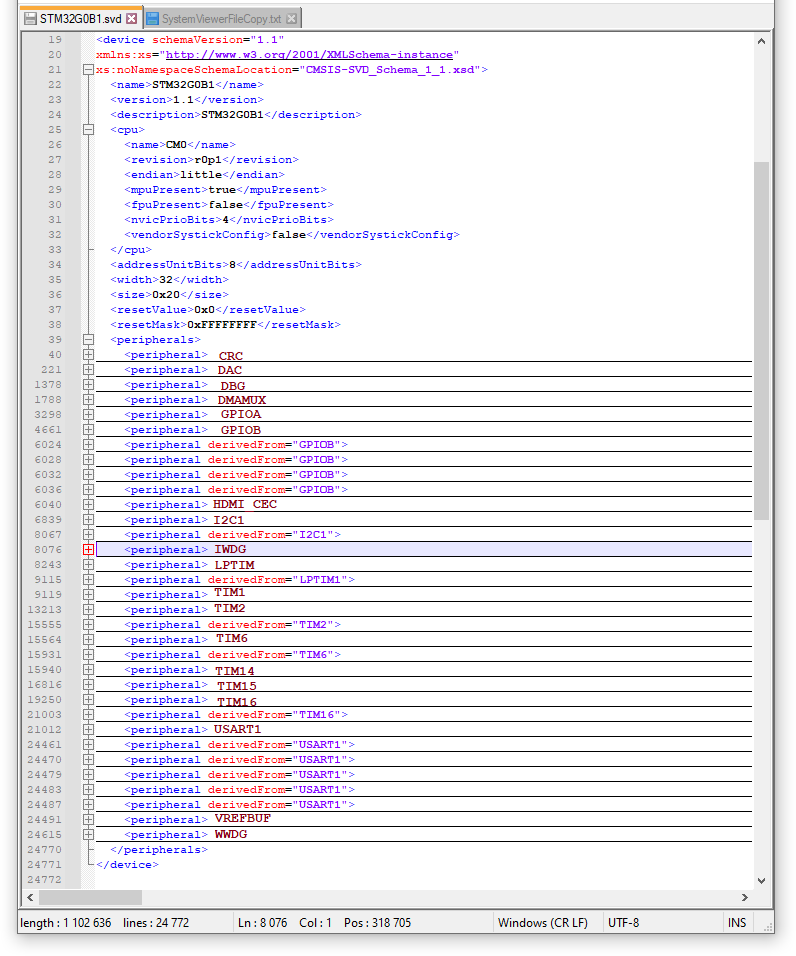
Task: Click the vertical scrollbar thumb
Action: 761,340
